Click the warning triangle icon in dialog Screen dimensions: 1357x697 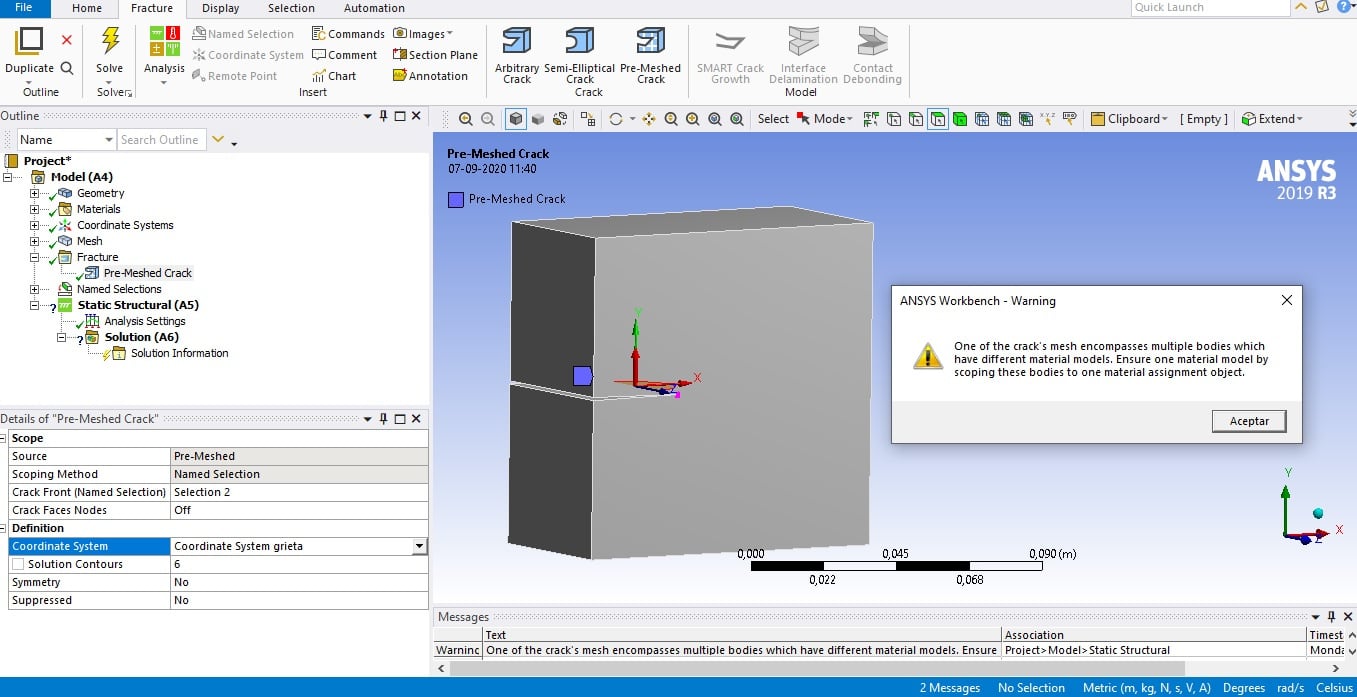[x=928, y=356]
